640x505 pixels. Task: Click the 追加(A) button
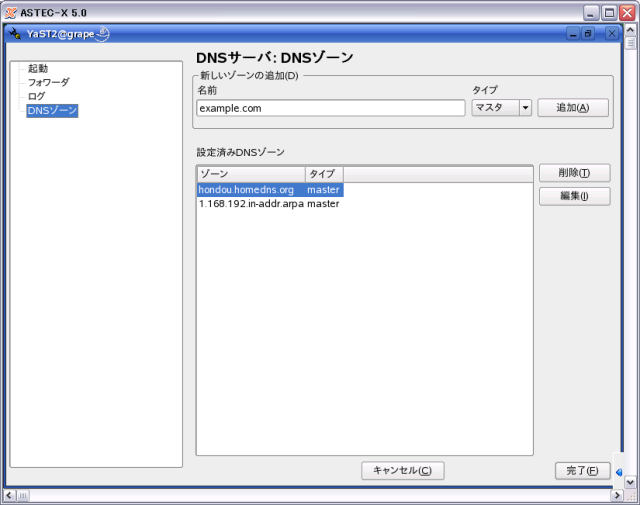[x=572, y=108]
